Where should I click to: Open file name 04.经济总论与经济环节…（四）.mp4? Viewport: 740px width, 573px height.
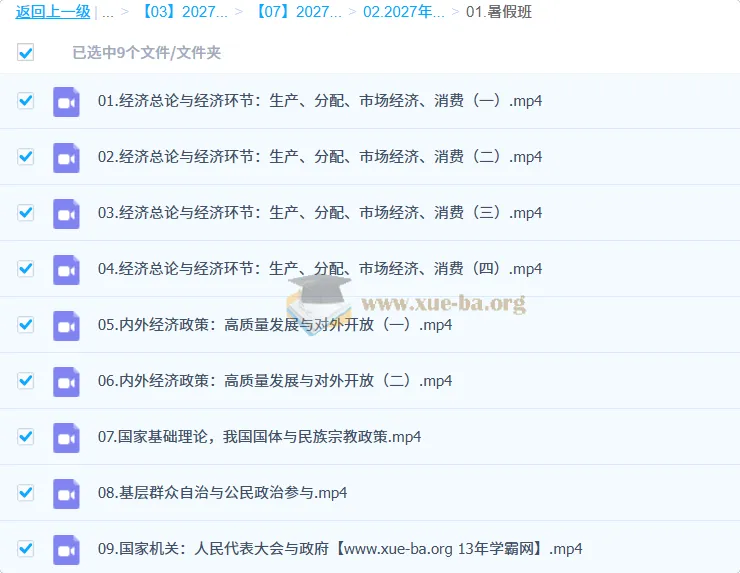point(320,269)
